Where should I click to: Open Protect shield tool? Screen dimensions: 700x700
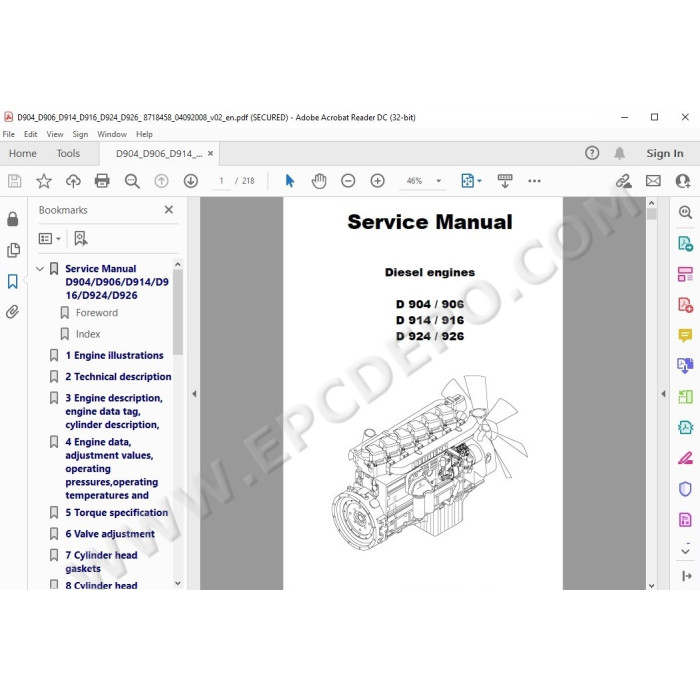coord(685,489)
